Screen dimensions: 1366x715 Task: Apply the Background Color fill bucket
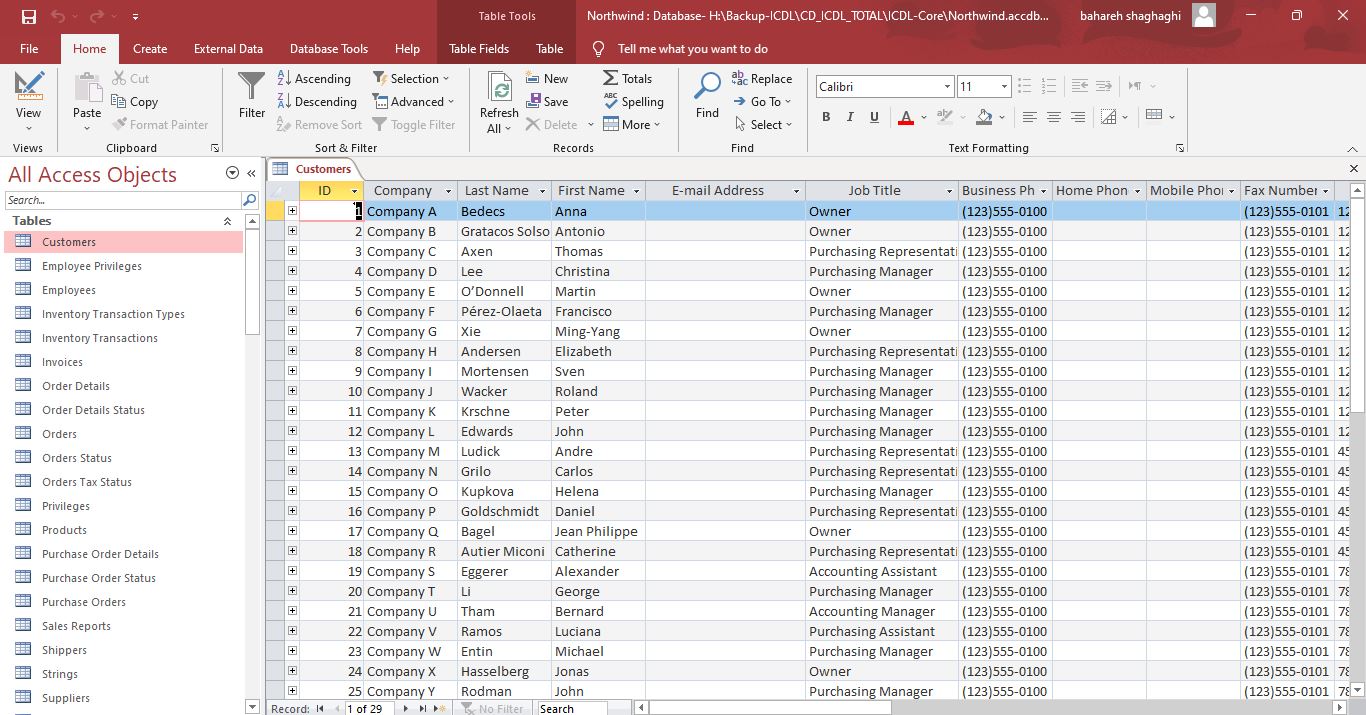tap(984, 117)
